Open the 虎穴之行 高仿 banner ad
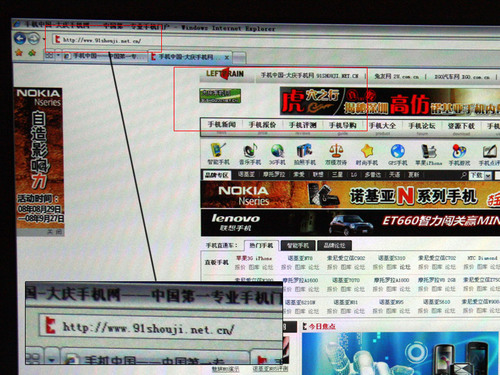Screen dimensions: 500x375 [x=390, y=102]
